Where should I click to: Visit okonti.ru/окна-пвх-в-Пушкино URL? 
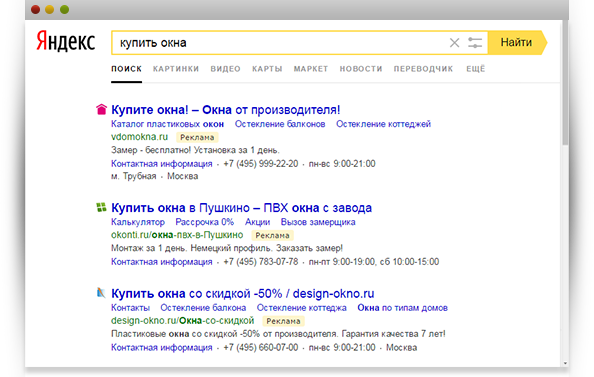pyautogui.click(x=177, y=235)
